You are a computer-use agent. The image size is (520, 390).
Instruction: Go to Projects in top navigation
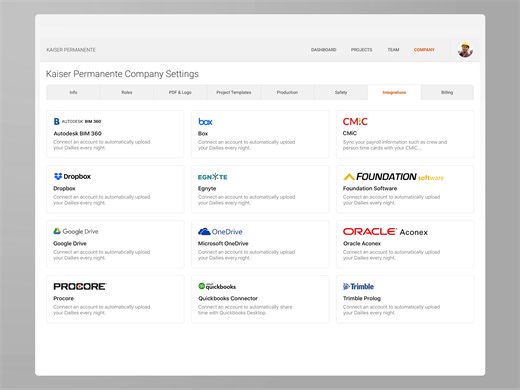361,50
